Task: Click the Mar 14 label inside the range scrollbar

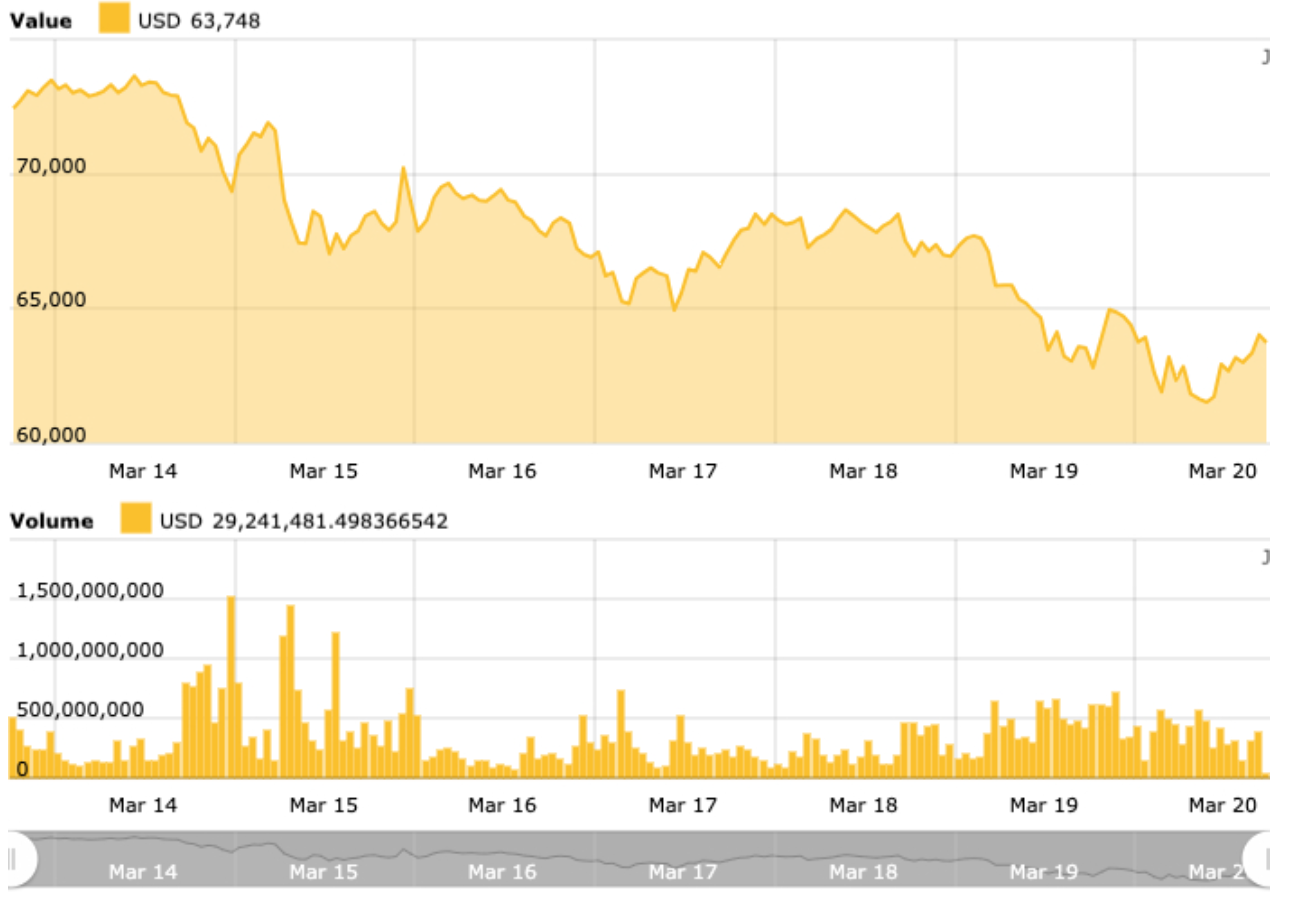Action: [143, 872]
